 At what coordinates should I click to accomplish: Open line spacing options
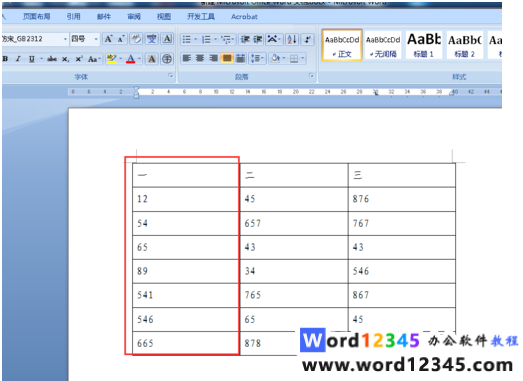257,59
